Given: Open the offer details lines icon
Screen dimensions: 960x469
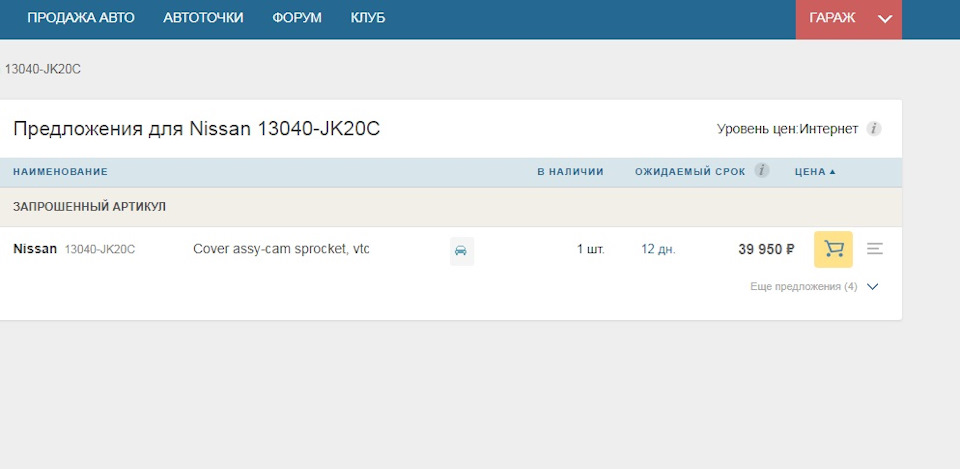Looking at the screenshot, I should [x=875, y=249].
